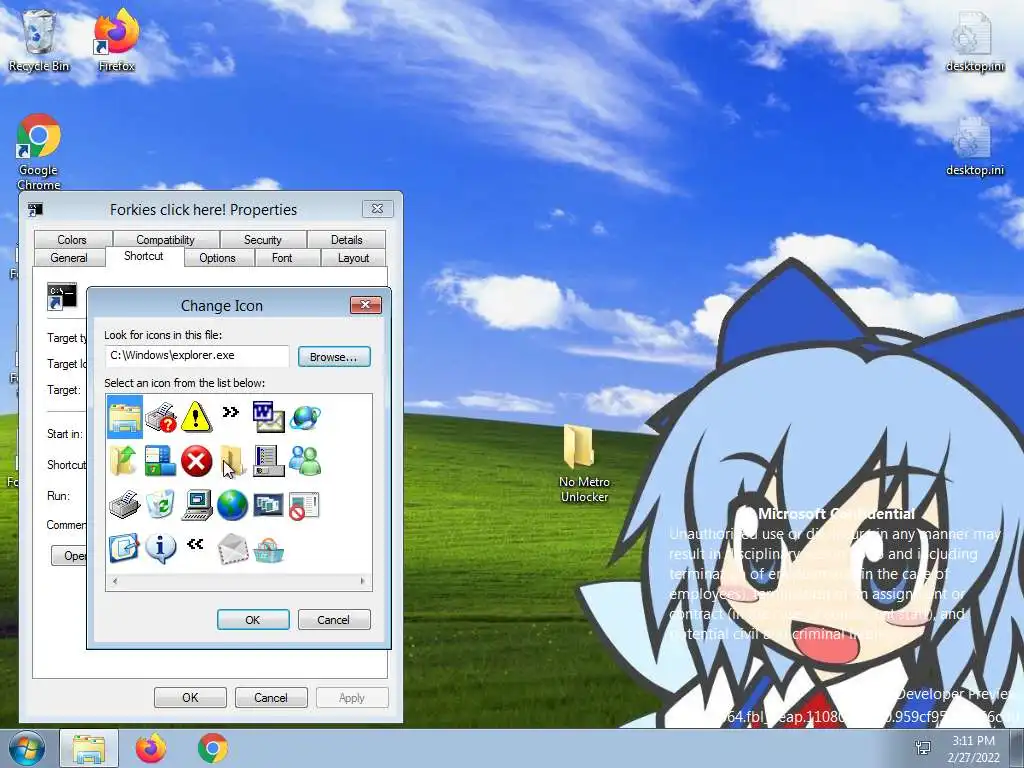Viewport: 1024px width, 768px height.
Task: Choose the blocked window with prohibited sign icon
Action: 304,505
